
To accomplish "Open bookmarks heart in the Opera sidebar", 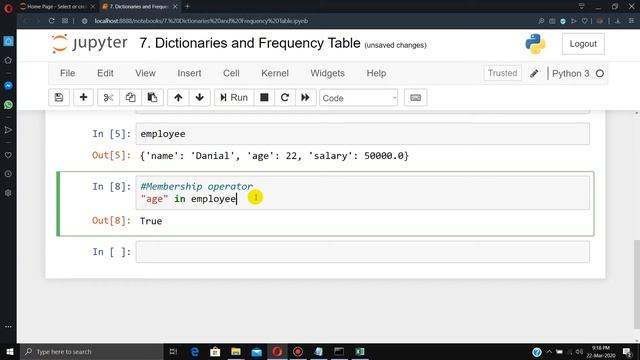I will [x=8, y=155].
